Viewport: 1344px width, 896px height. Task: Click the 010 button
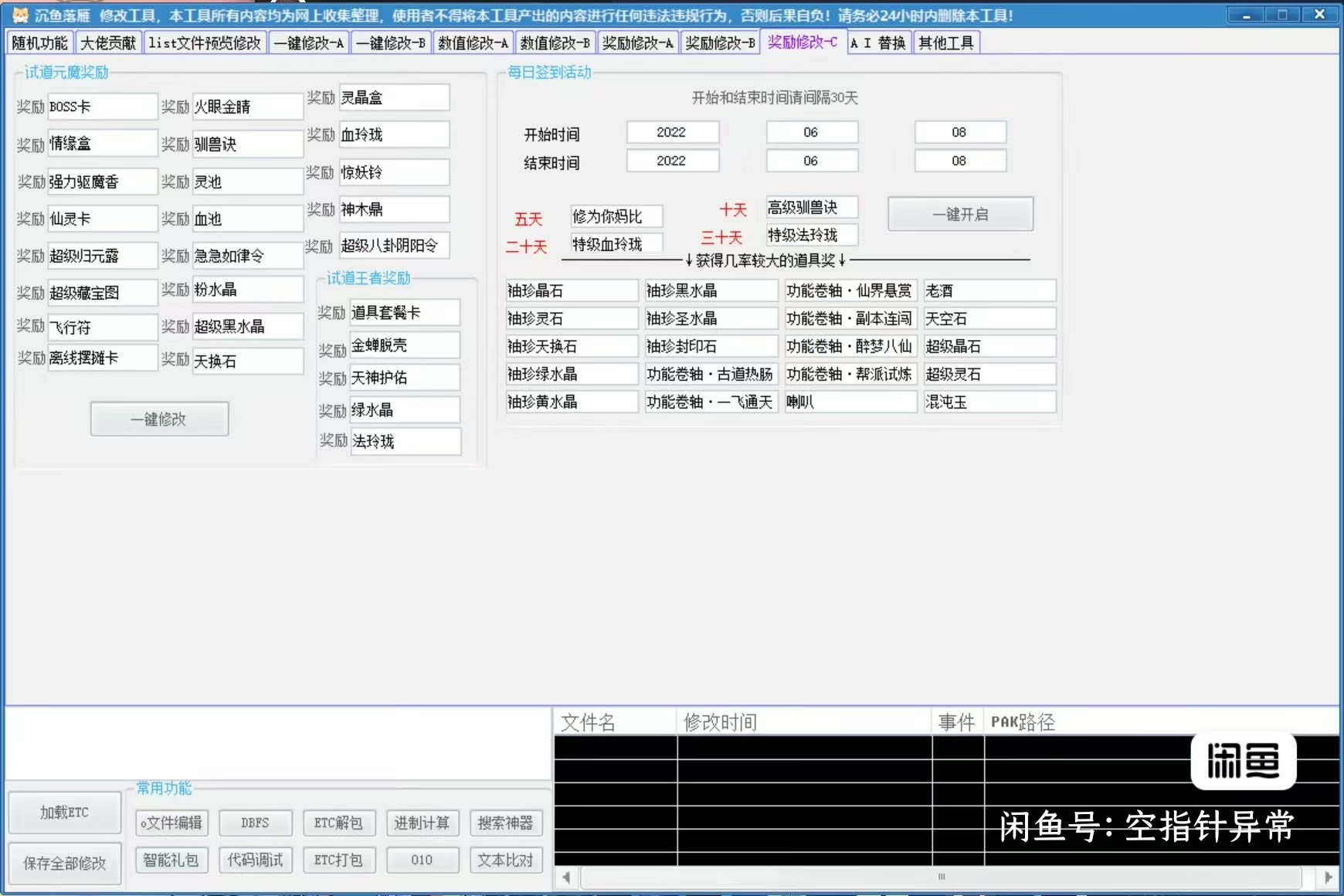[x=422, y=860]
